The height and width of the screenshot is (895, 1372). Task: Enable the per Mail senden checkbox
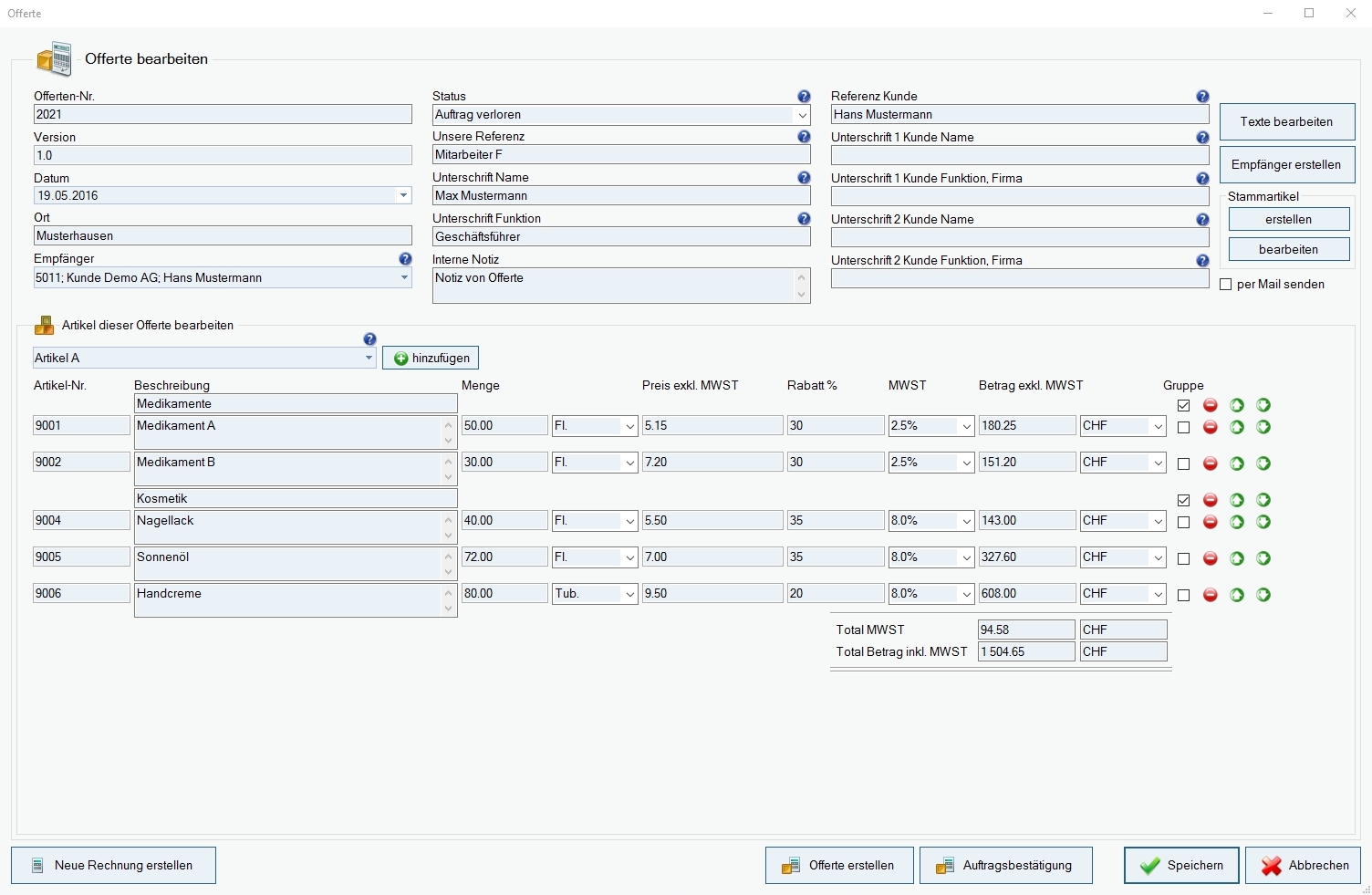click(1226, 285)
